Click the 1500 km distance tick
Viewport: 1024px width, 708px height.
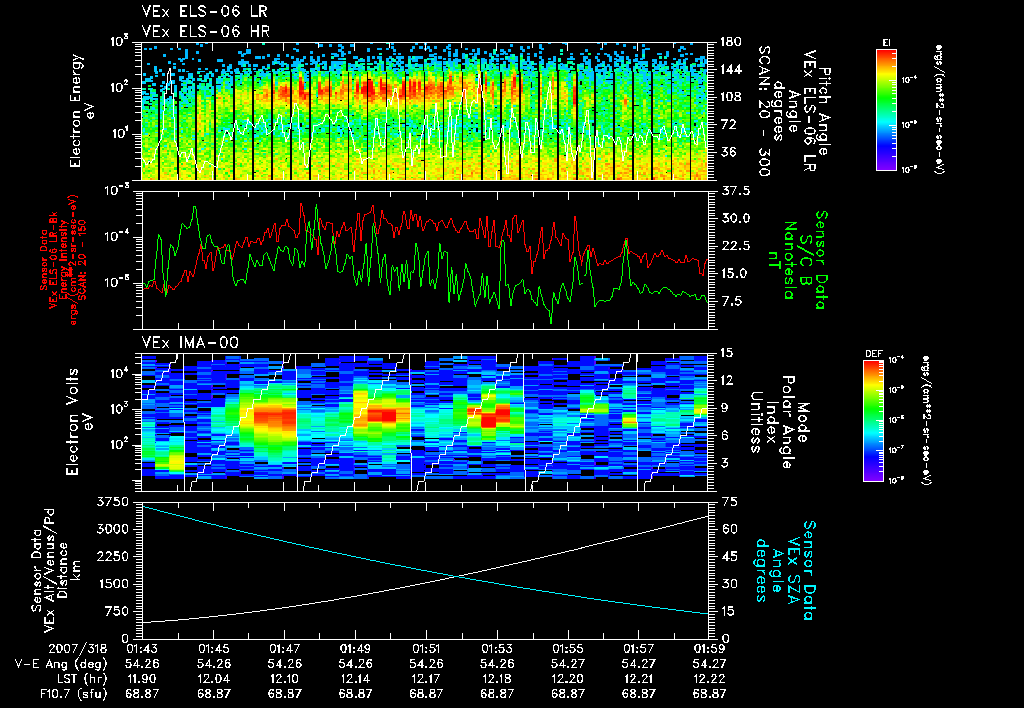114,584
